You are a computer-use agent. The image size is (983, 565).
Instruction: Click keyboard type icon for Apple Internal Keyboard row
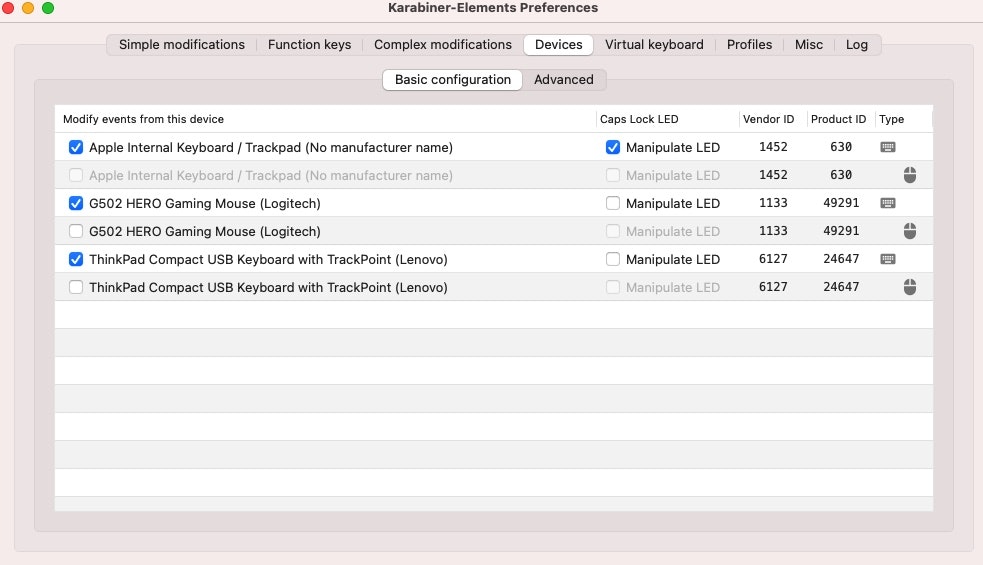[888, 147]
